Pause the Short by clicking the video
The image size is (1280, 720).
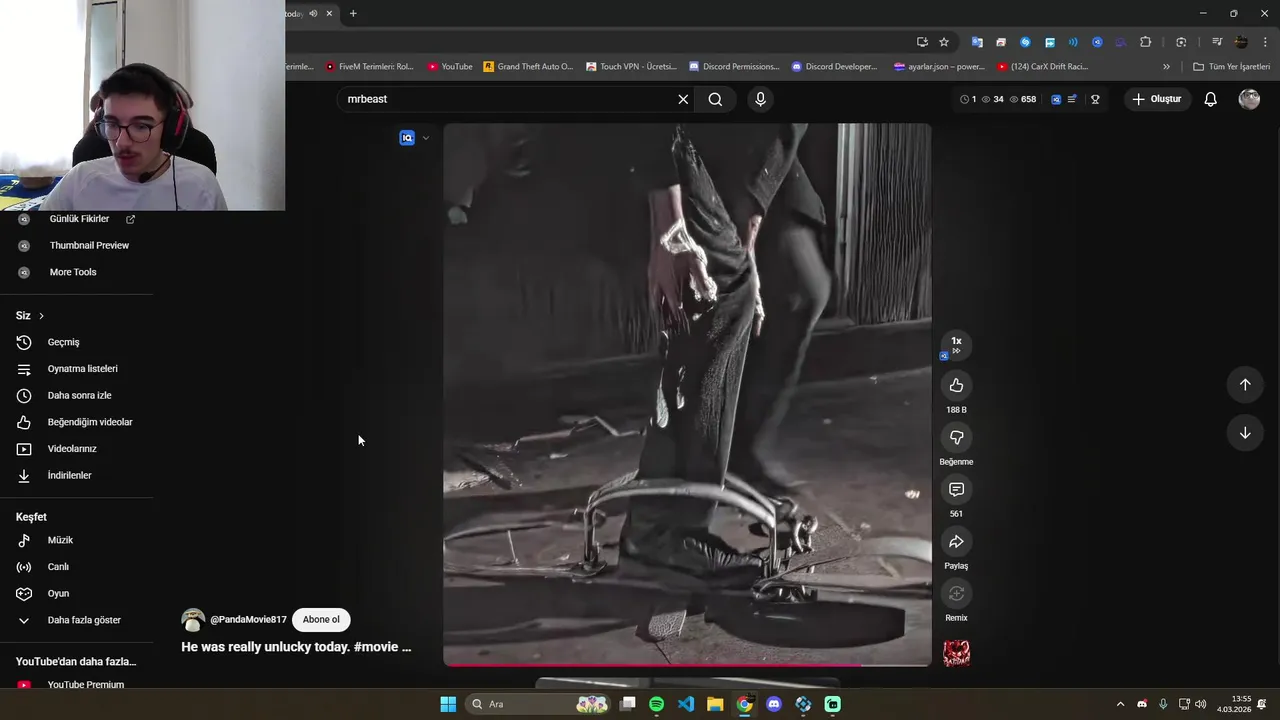[x=687, y=394]
